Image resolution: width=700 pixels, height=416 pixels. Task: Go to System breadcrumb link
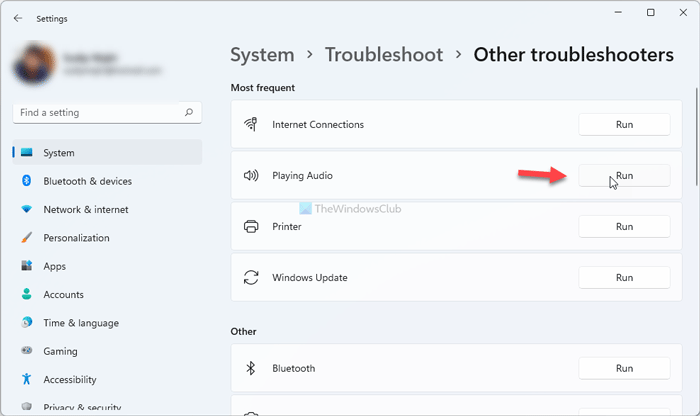click(x=262, y=55)
